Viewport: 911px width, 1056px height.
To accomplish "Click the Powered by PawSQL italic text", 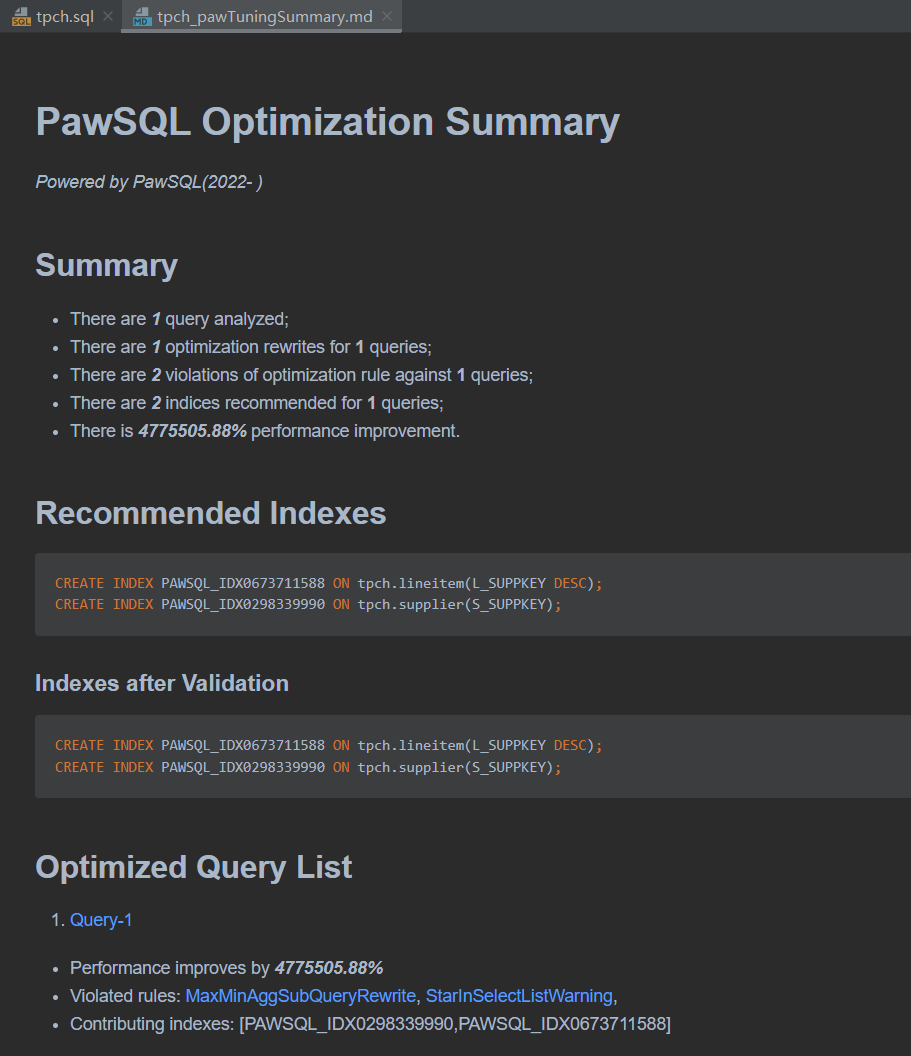I will [149, 182].
